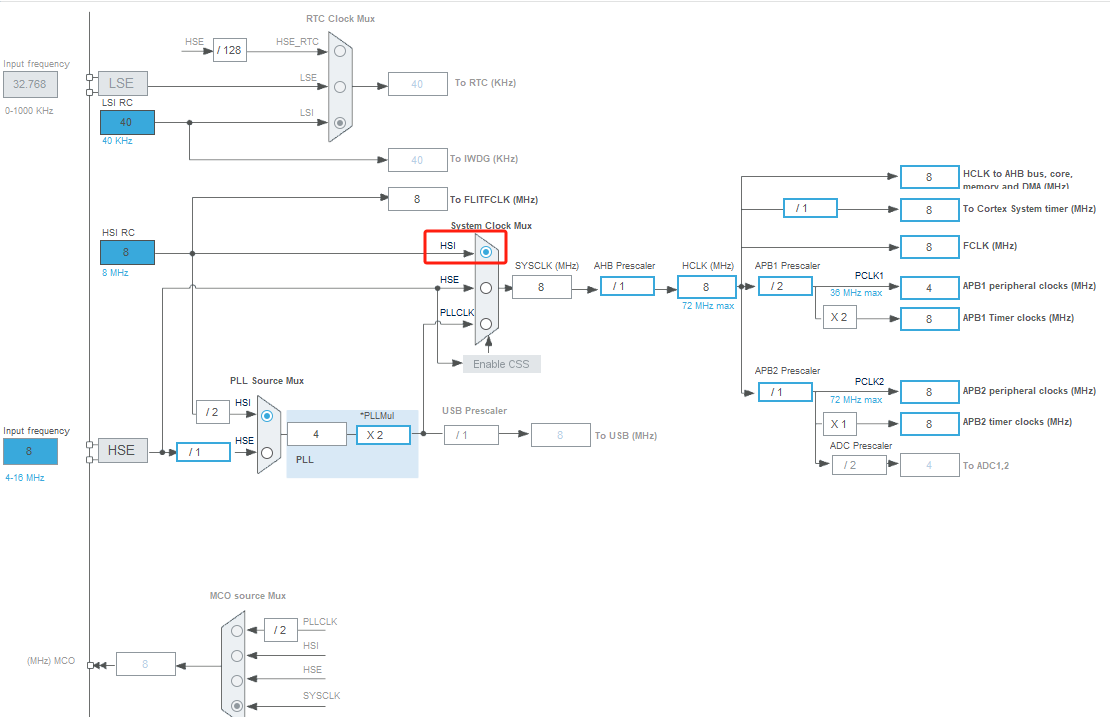Select HSI in the System Clock Mux

click(486, 249)
